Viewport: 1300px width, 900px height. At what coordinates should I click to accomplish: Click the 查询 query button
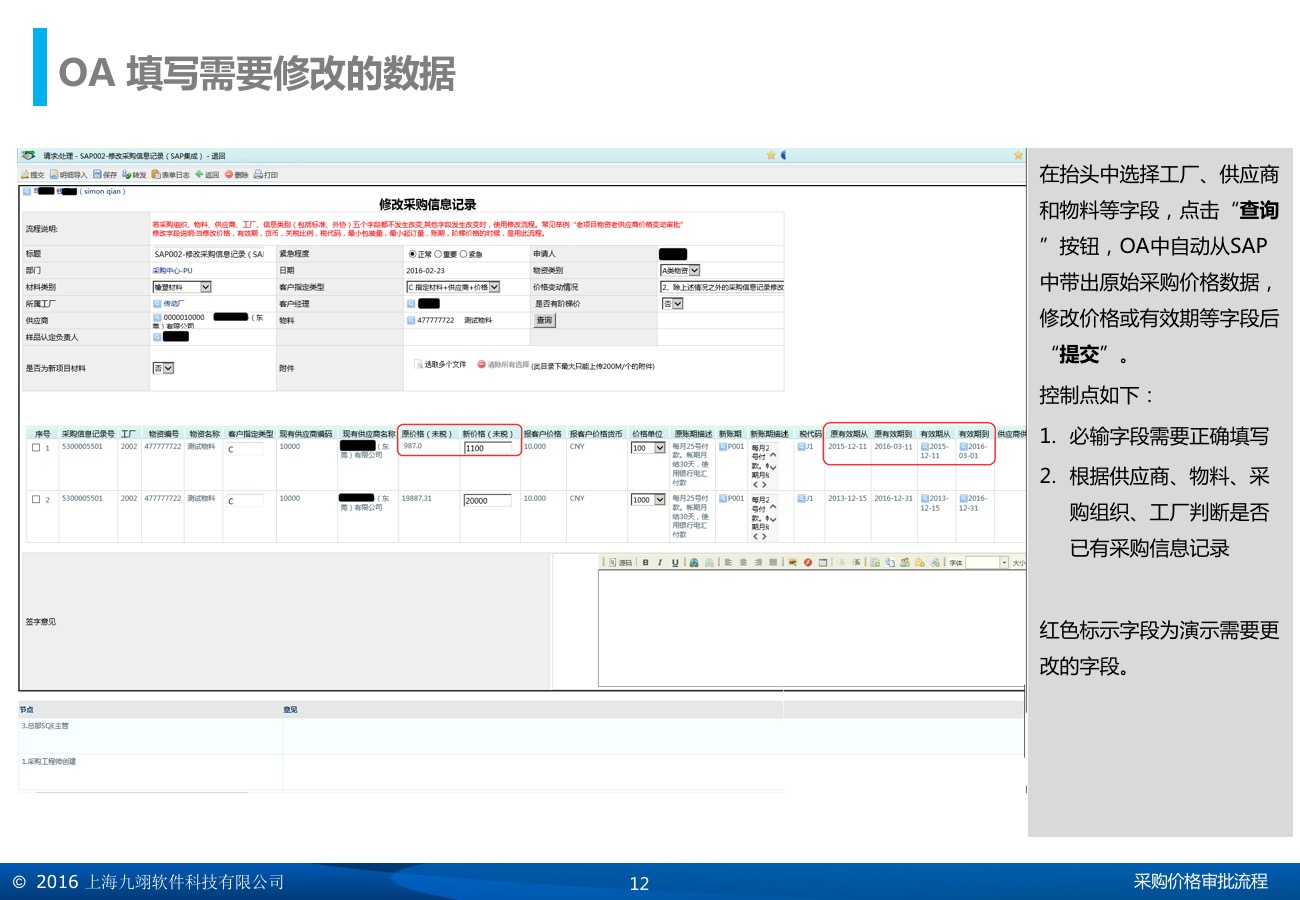pos(544,320)
